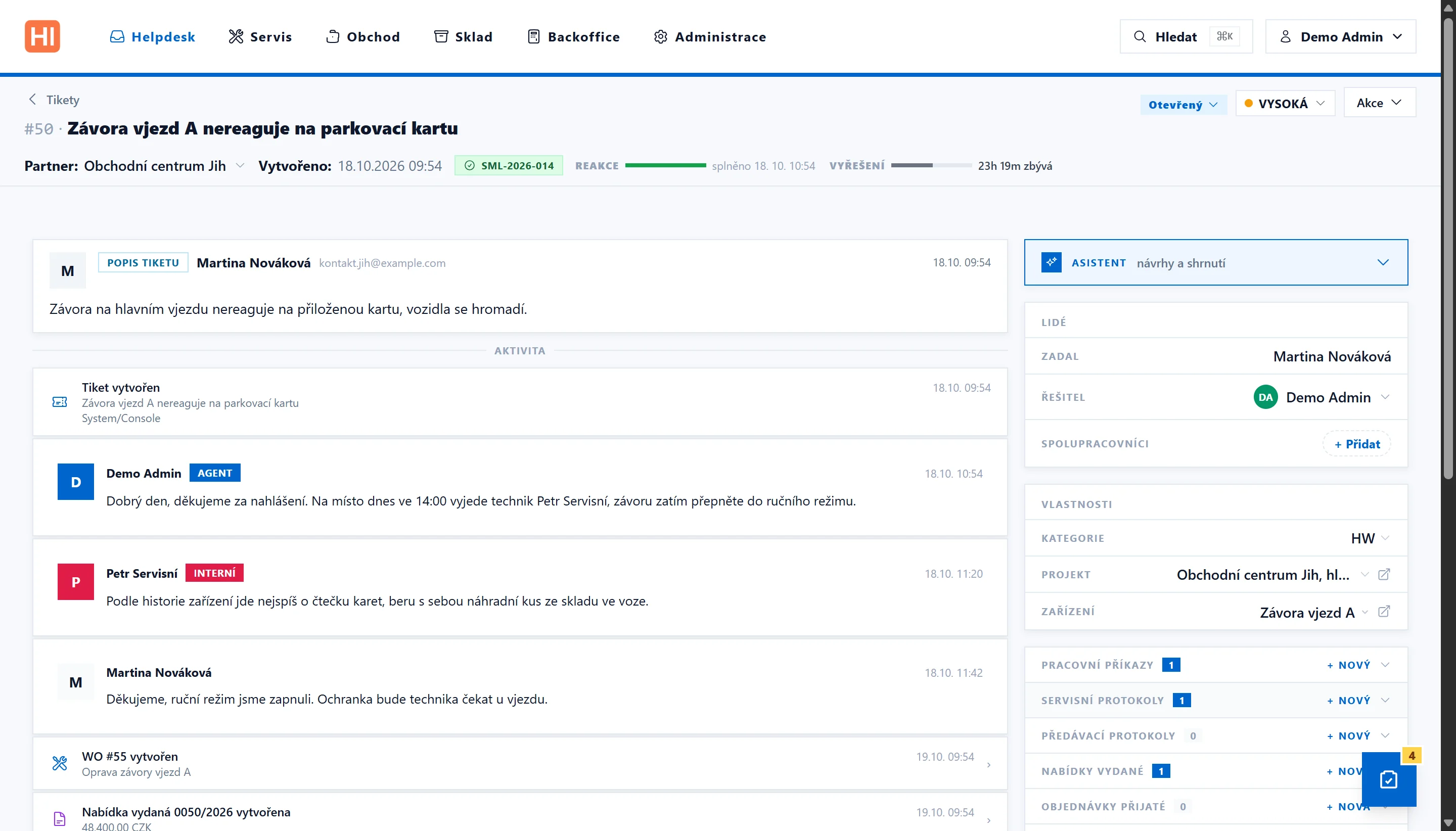Click the SML-2026-014 contract badge
Image resolution: width=1456 pixels, height=831 pixels.
509,165
